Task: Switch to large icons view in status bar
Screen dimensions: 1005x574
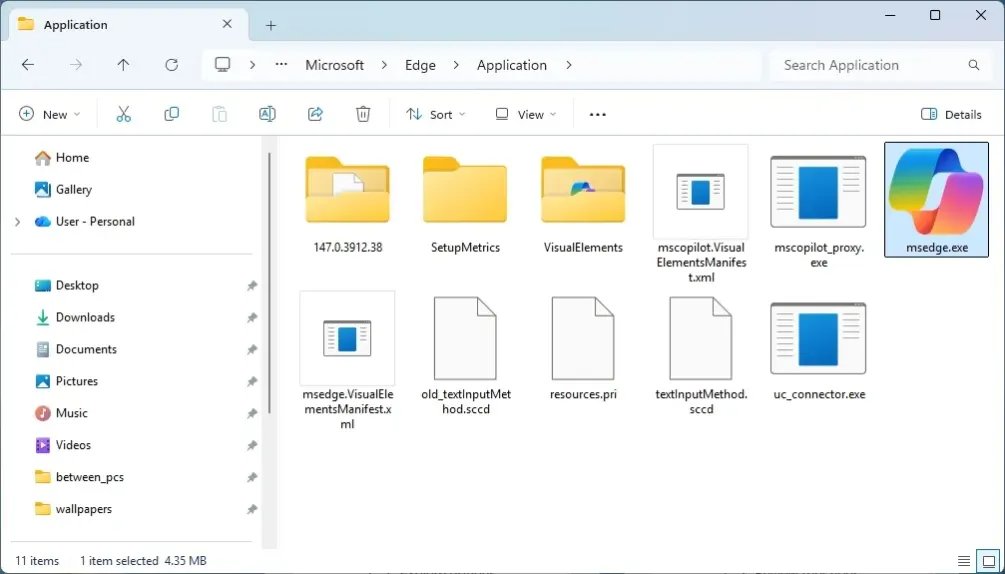Action: [987, 561]
